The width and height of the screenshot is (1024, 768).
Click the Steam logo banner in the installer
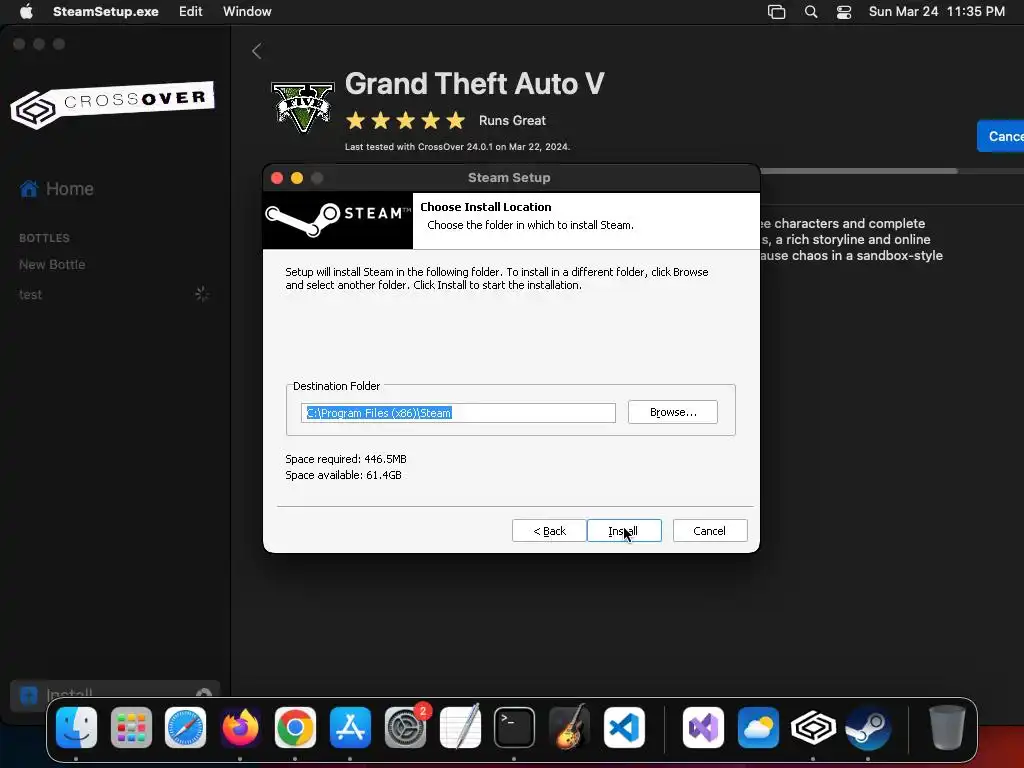coord(338,221)
